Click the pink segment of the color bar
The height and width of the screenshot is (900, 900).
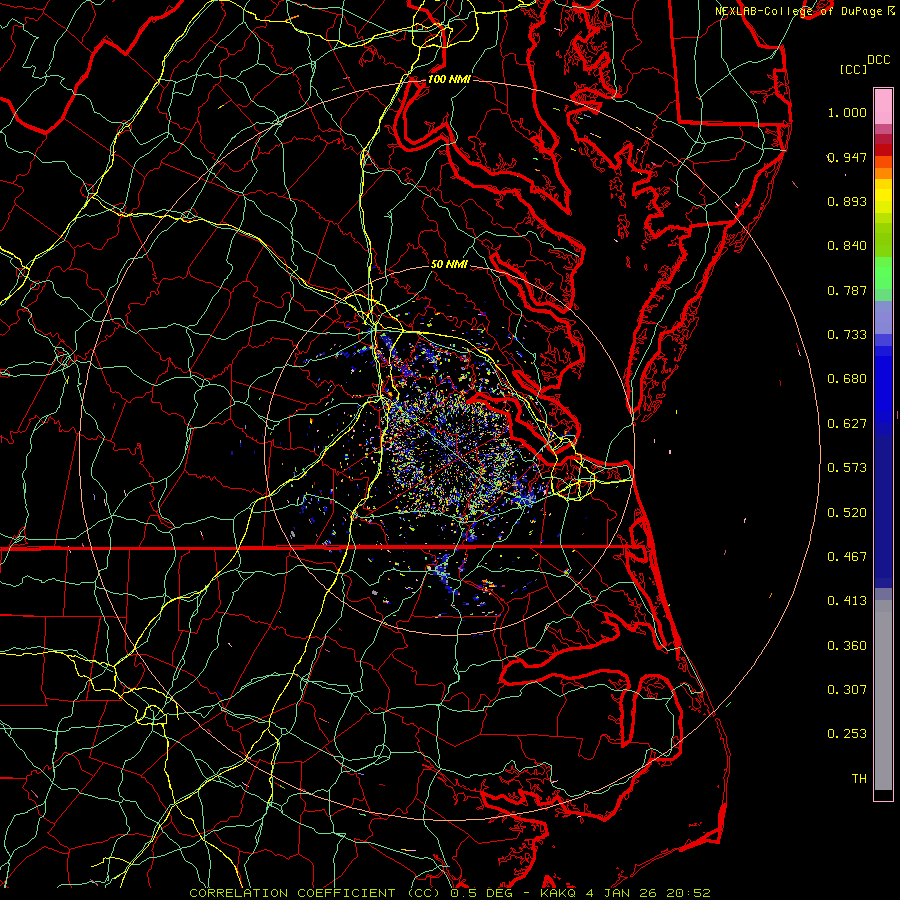(883, 107)
